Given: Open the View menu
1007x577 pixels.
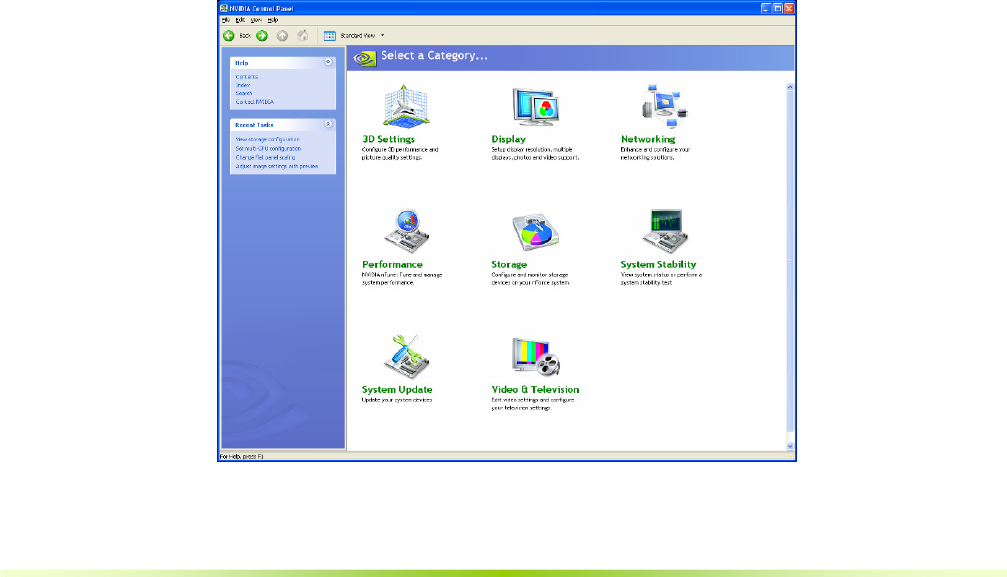Looking at the screenshot, I should tap(256, 20).
